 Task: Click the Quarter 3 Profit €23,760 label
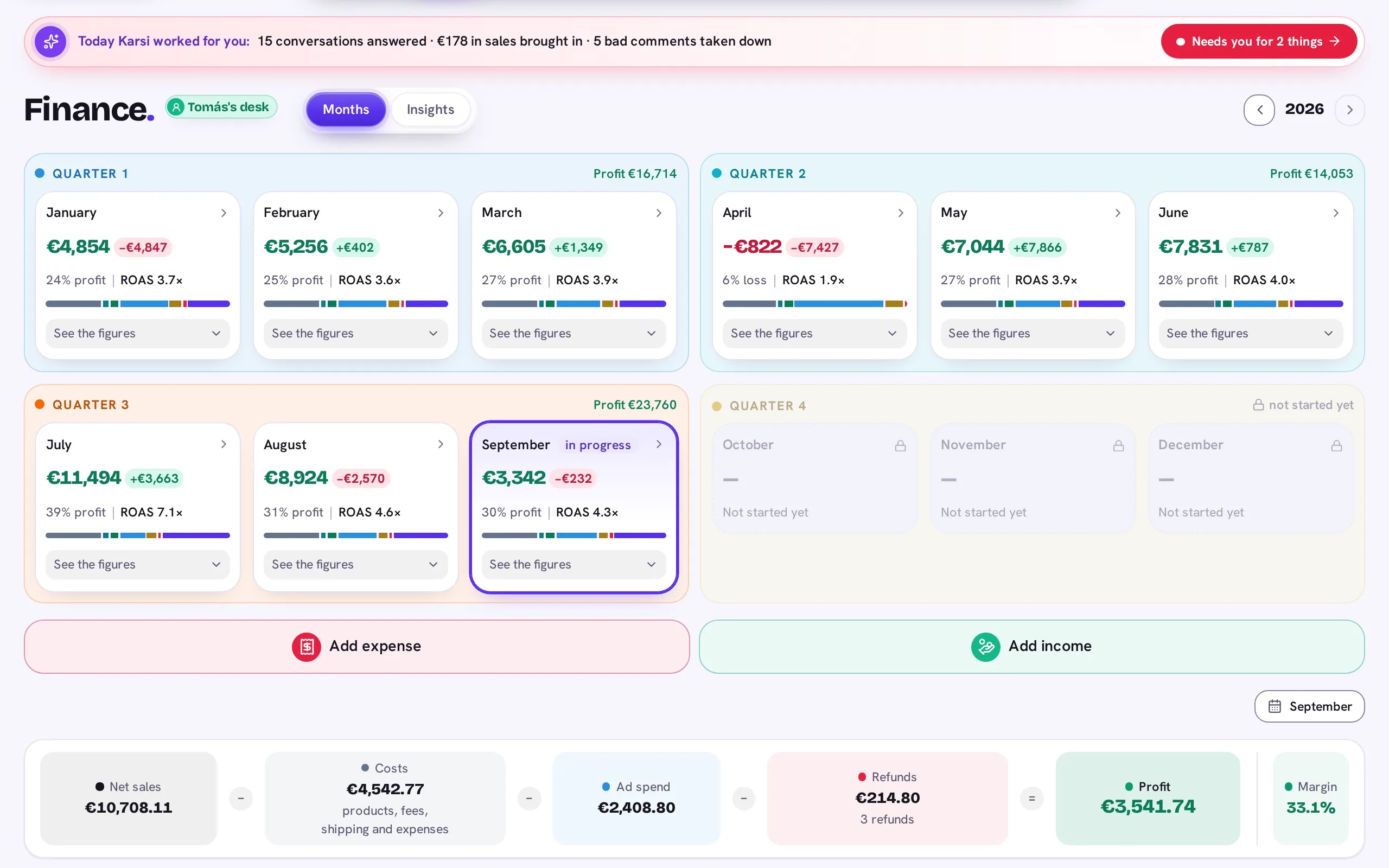click(635, 405)
